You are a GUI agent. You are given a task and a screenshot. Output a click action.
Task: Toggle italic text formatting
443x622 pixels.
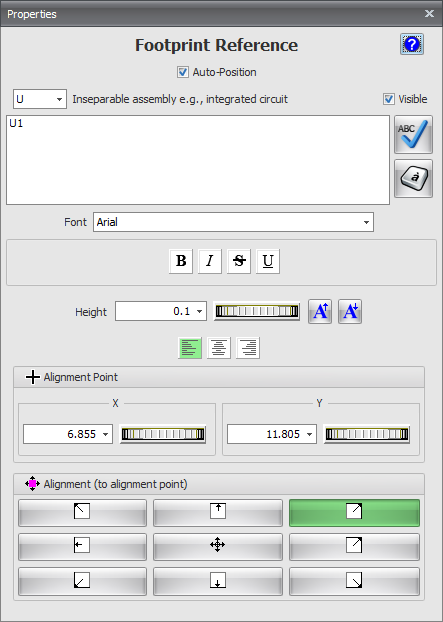210,261
